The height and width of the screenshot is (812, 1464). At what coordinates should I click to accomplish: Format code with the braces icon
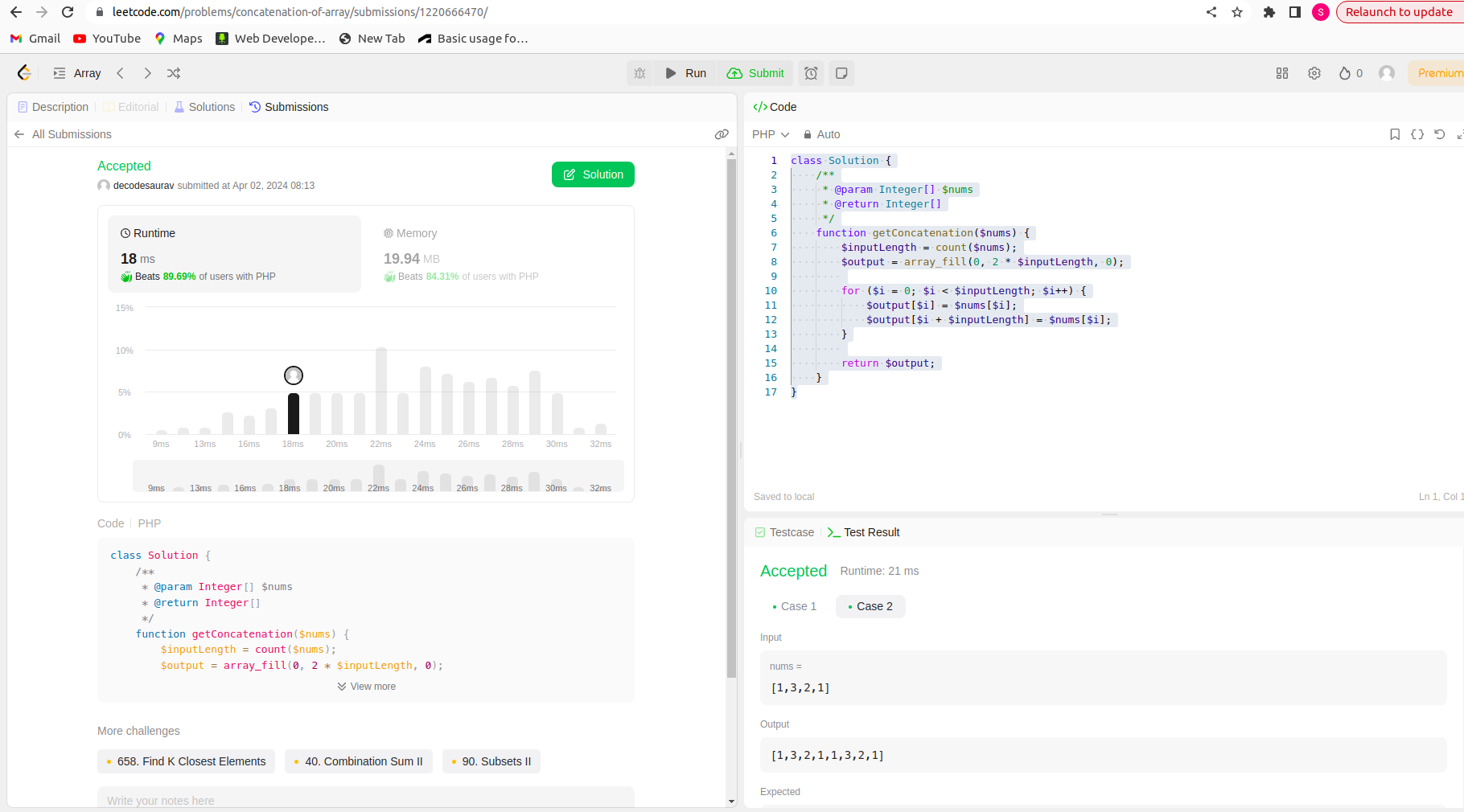tap(1418, 134)
